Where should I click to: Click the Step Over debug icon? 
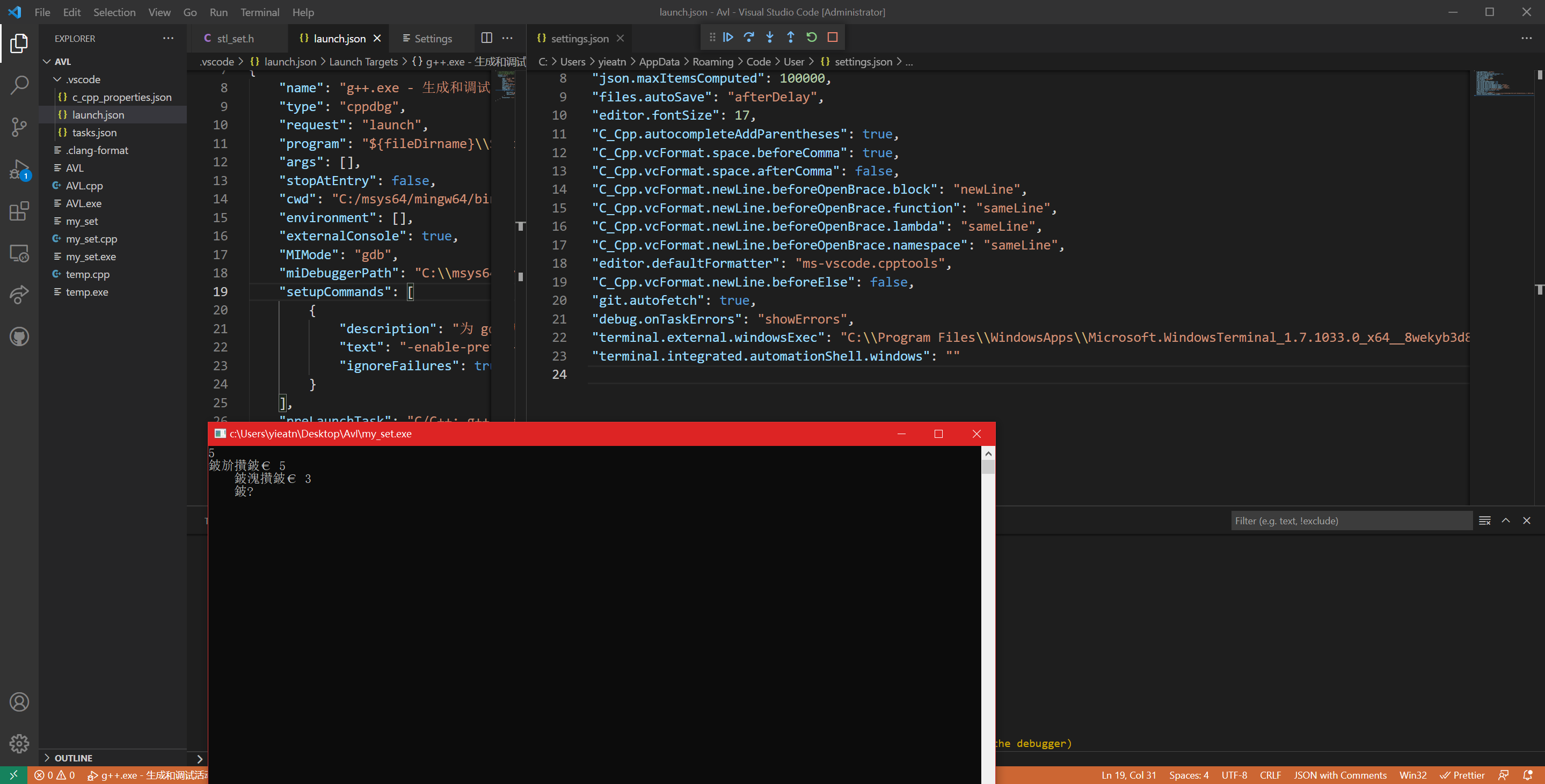coord(749,36)
